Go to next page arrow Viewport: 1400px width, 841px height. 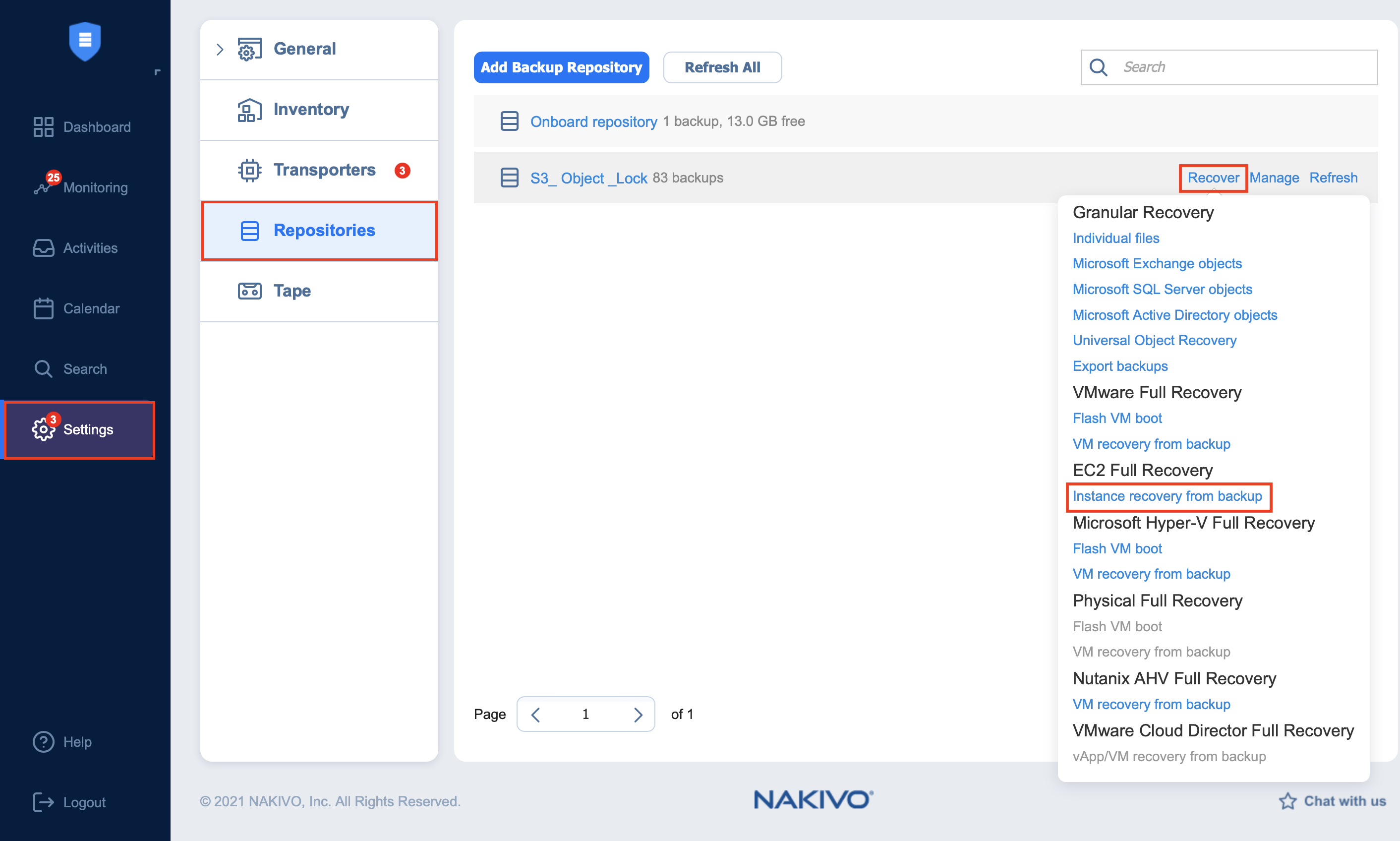pos(638,714)
